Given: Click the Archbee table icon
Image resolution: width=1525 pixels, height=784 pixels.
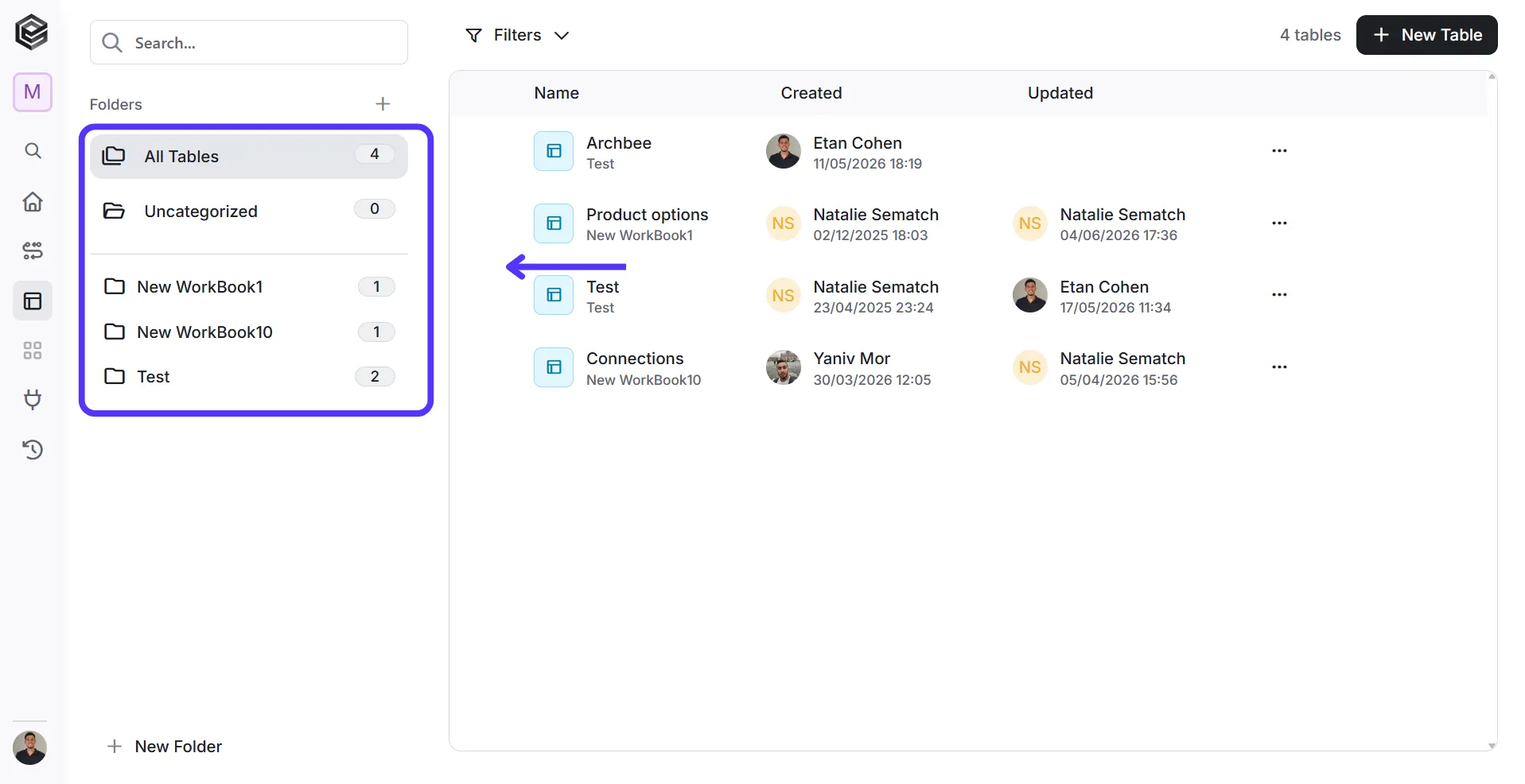Looking at the screenshot, I should tap(554, 151).
